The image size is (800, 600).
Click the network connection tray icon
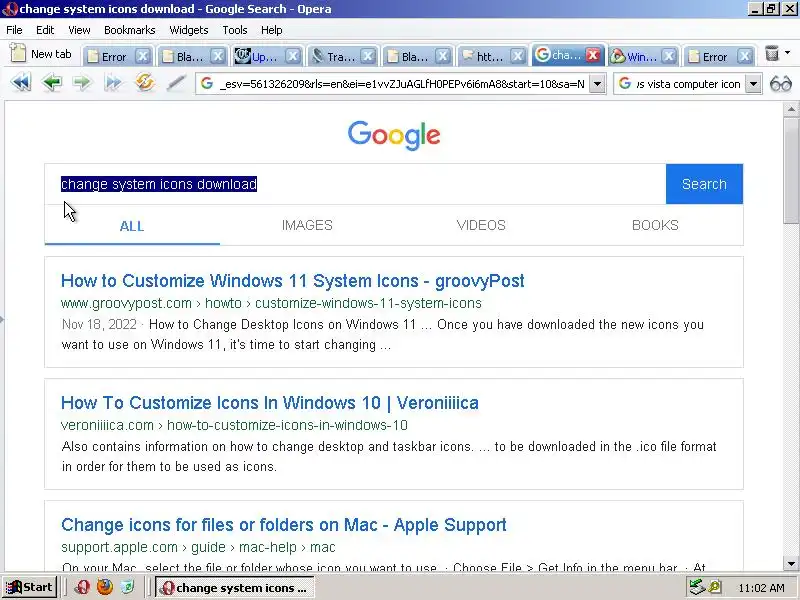tap(696, 587)
